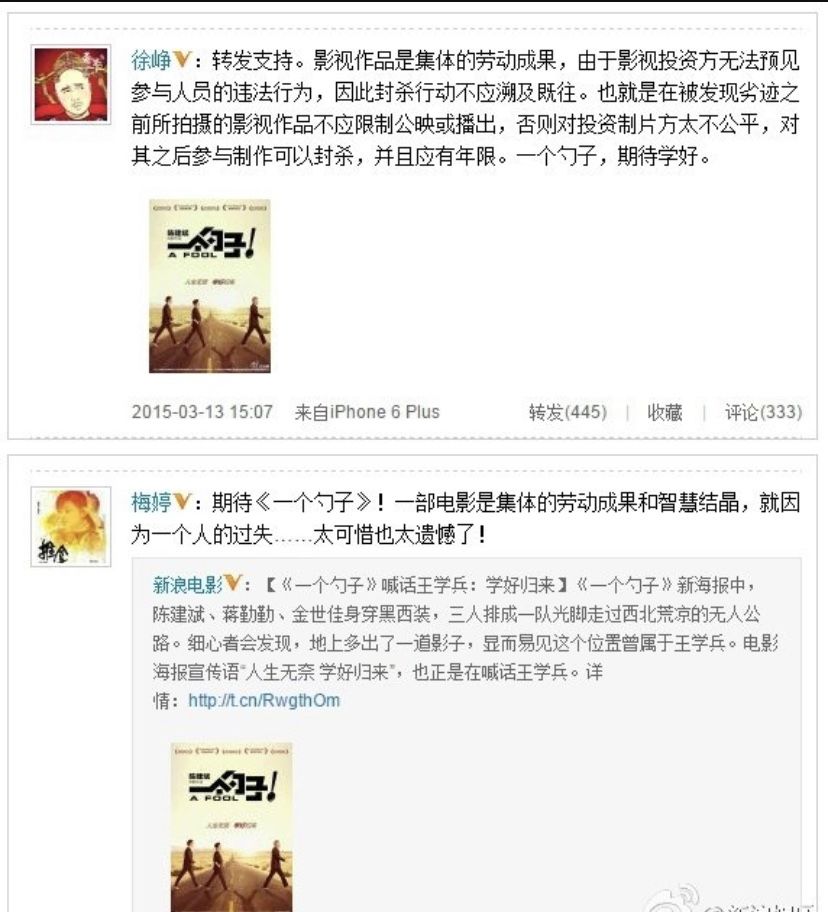Click the 梅婷 username link
The image size is (828, 912).
pyautogui.click(x=151, y=502)
